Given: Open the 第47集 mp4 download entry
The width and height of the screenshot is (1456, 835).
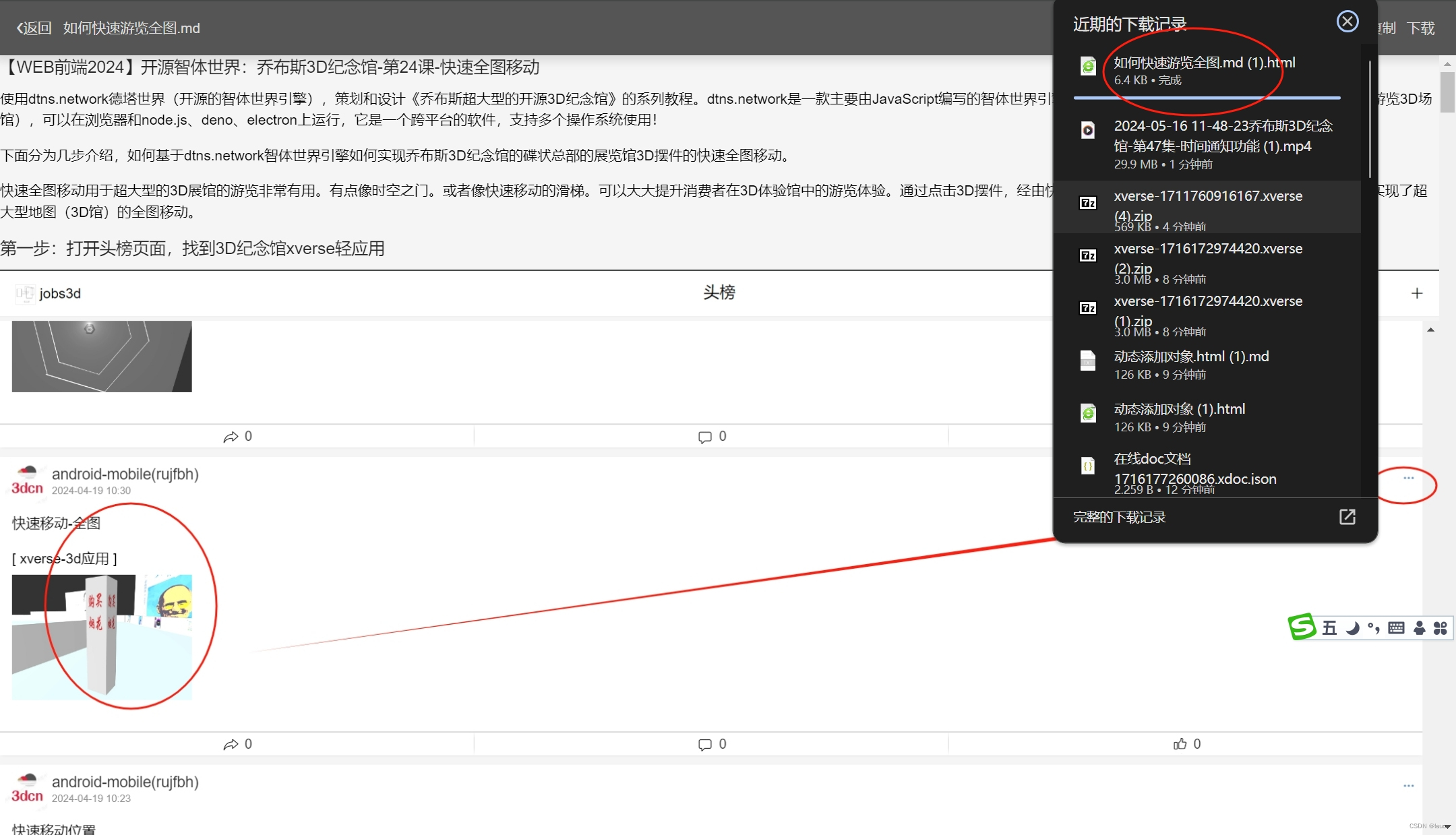Looking at the screenshot, I should pos(1207,144).
